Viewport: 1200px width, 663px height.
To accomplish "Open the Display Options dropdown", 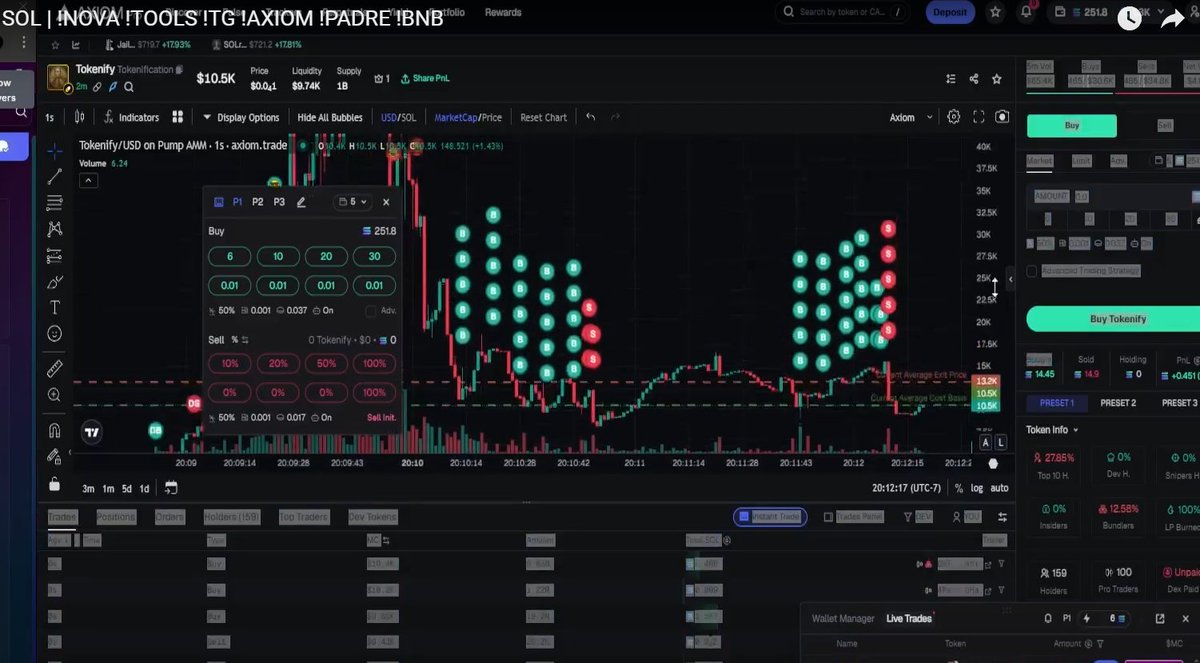I will (241, 117).
